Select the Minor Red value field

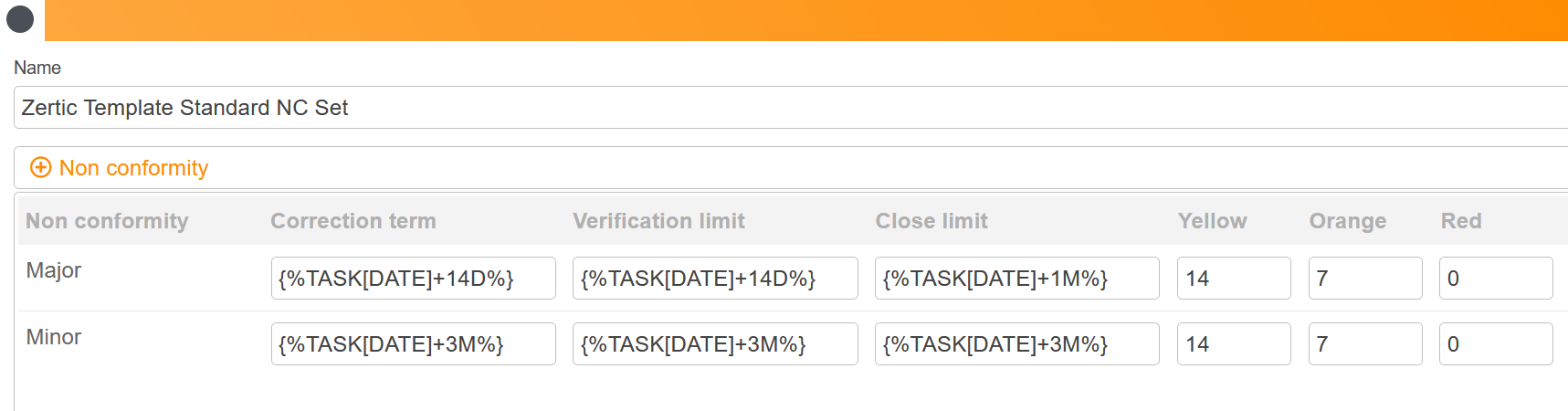[x=1495, y=344]
